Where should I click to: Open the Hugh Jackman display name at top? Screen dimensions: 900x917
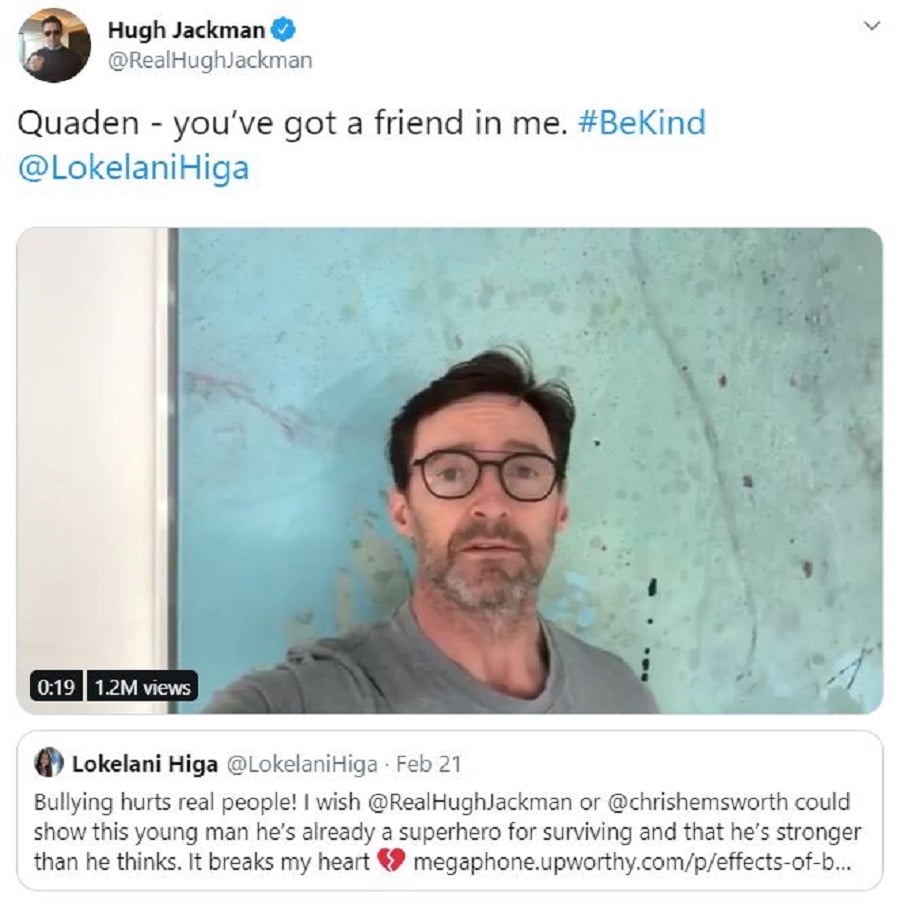click(186, 30)
